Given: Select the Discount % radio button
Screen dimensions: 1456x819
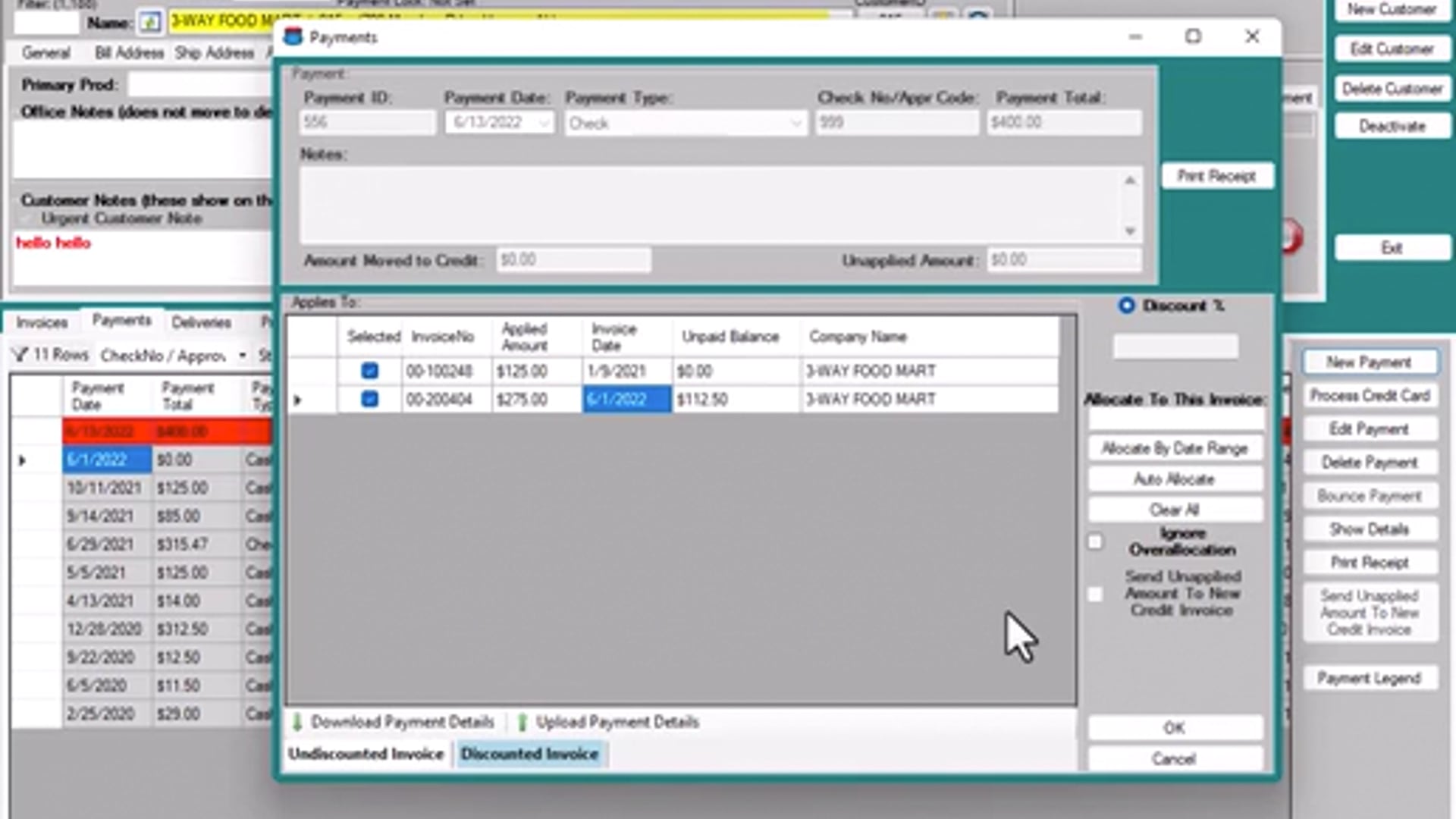Looking at the screenshot, I should coord(1126,306).
